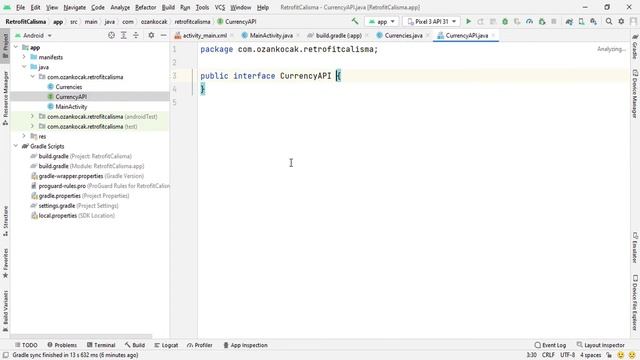Expand the res folder

tap(24, 136)
